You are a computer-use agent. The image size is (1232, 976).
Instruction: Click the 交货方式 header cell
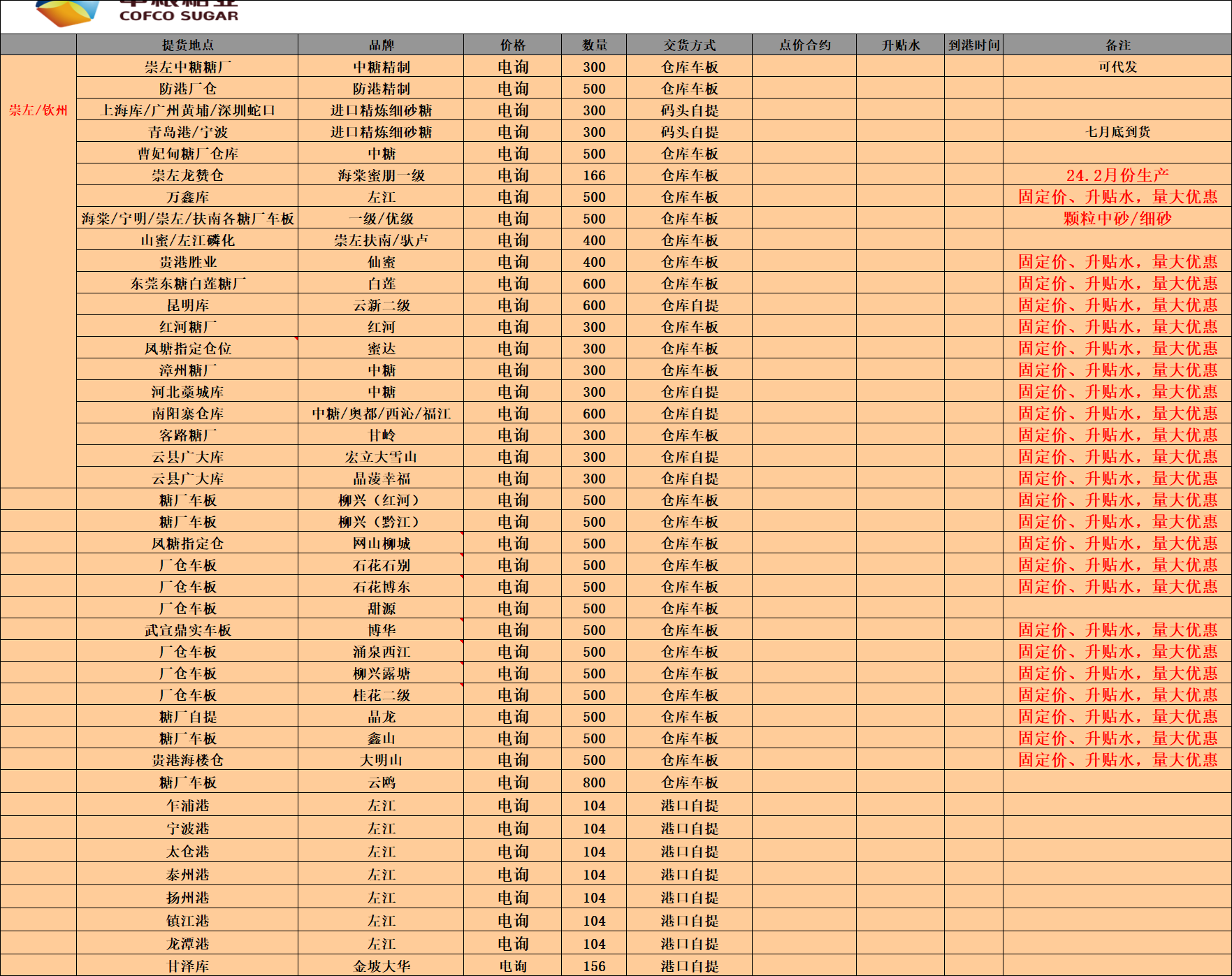pos(689,45)
